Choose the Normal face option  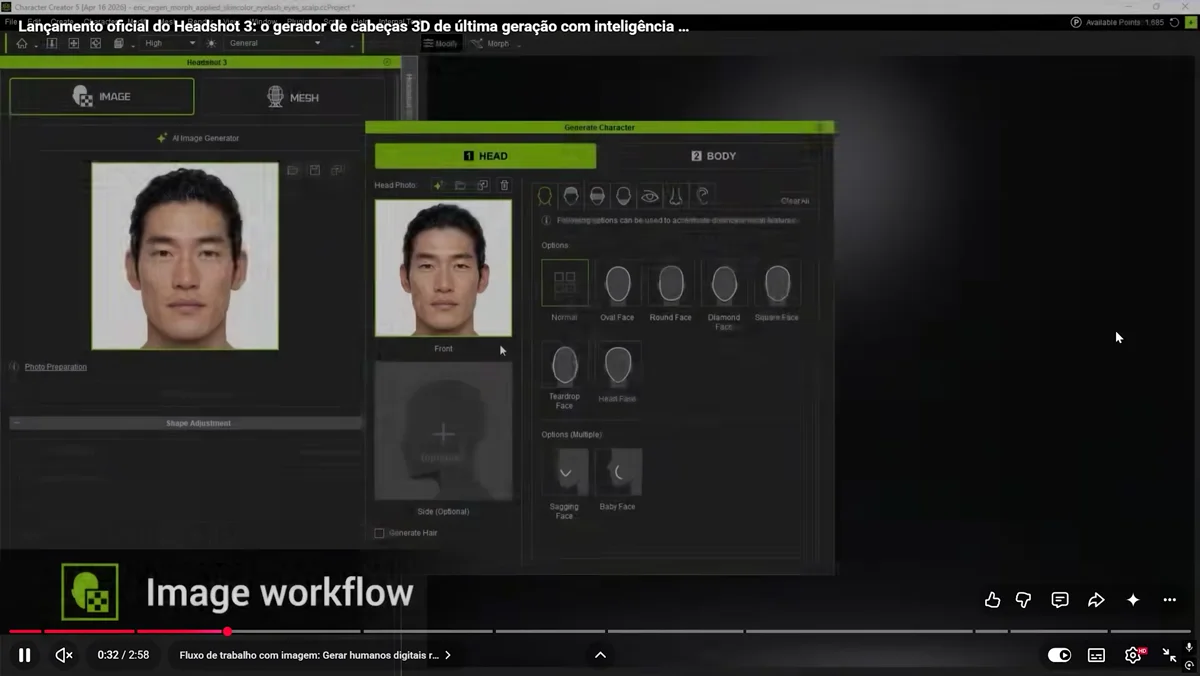point(565,283)
